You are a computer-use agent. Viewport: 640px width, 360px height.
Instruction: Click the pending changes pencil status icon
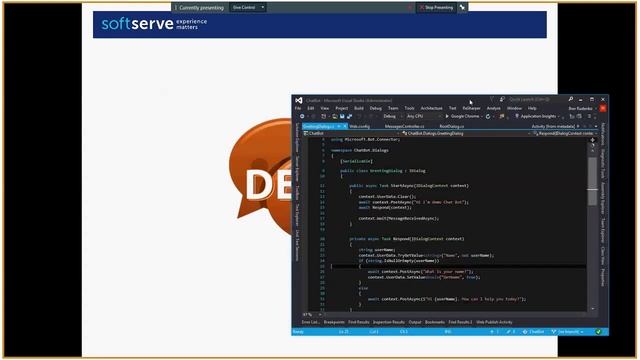510,332
